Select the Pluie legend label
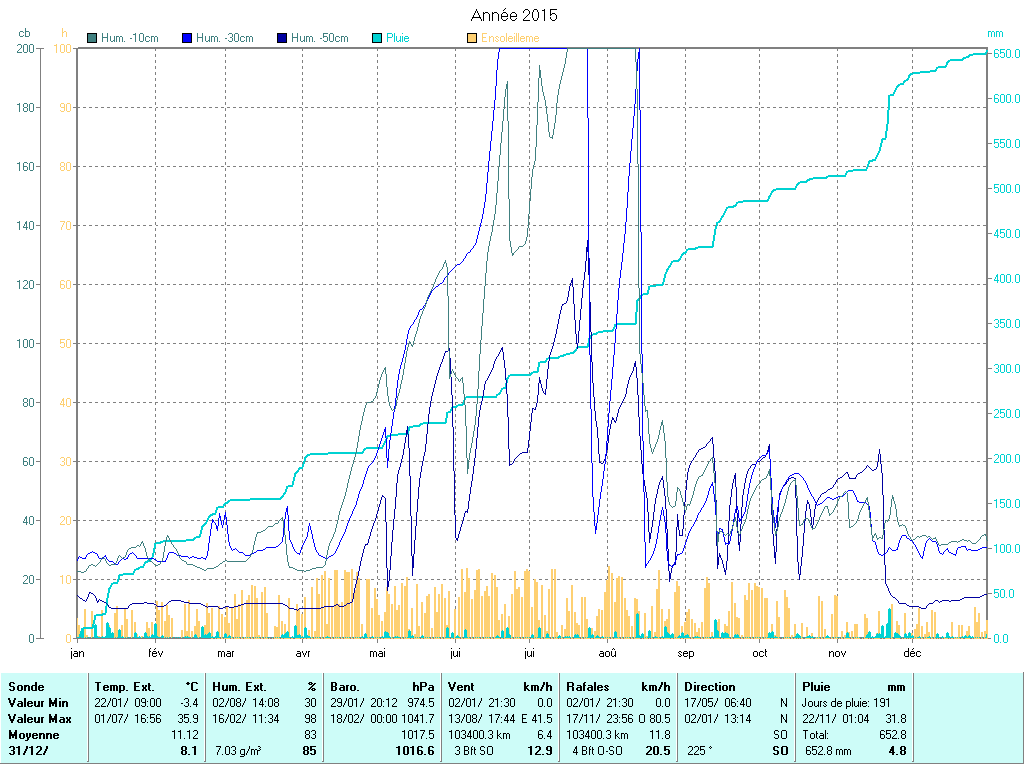1024x764 pixels. click(x=398, y=38)
